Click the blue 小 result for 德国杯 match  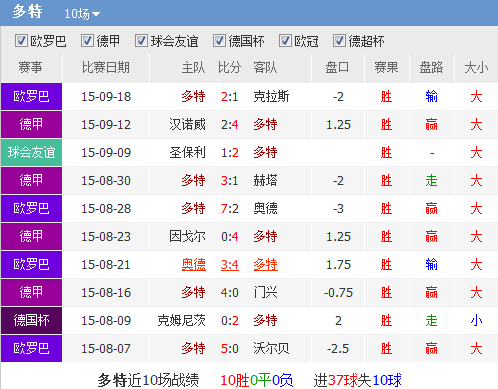[x=476, y=321]
